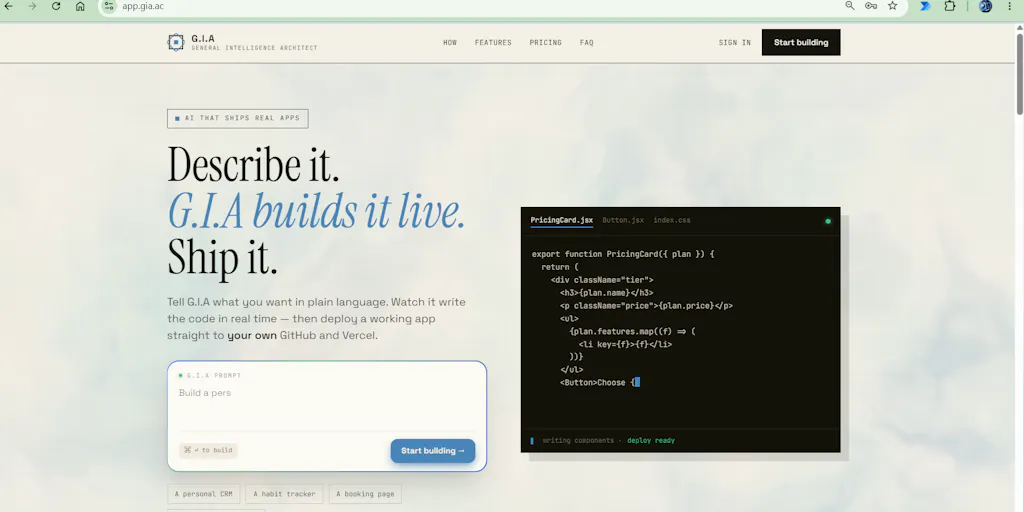This screenshot has width=1024, height=512.
Task: Open the HOW nav link
Action: (x=450, y=42)
